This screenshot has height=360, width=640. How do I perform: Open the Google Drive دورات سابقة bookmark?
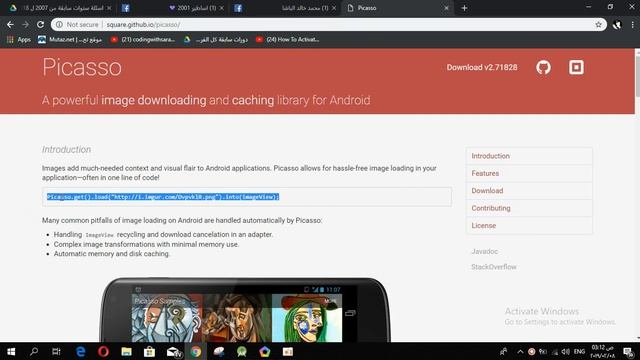(x=216, y=40)
